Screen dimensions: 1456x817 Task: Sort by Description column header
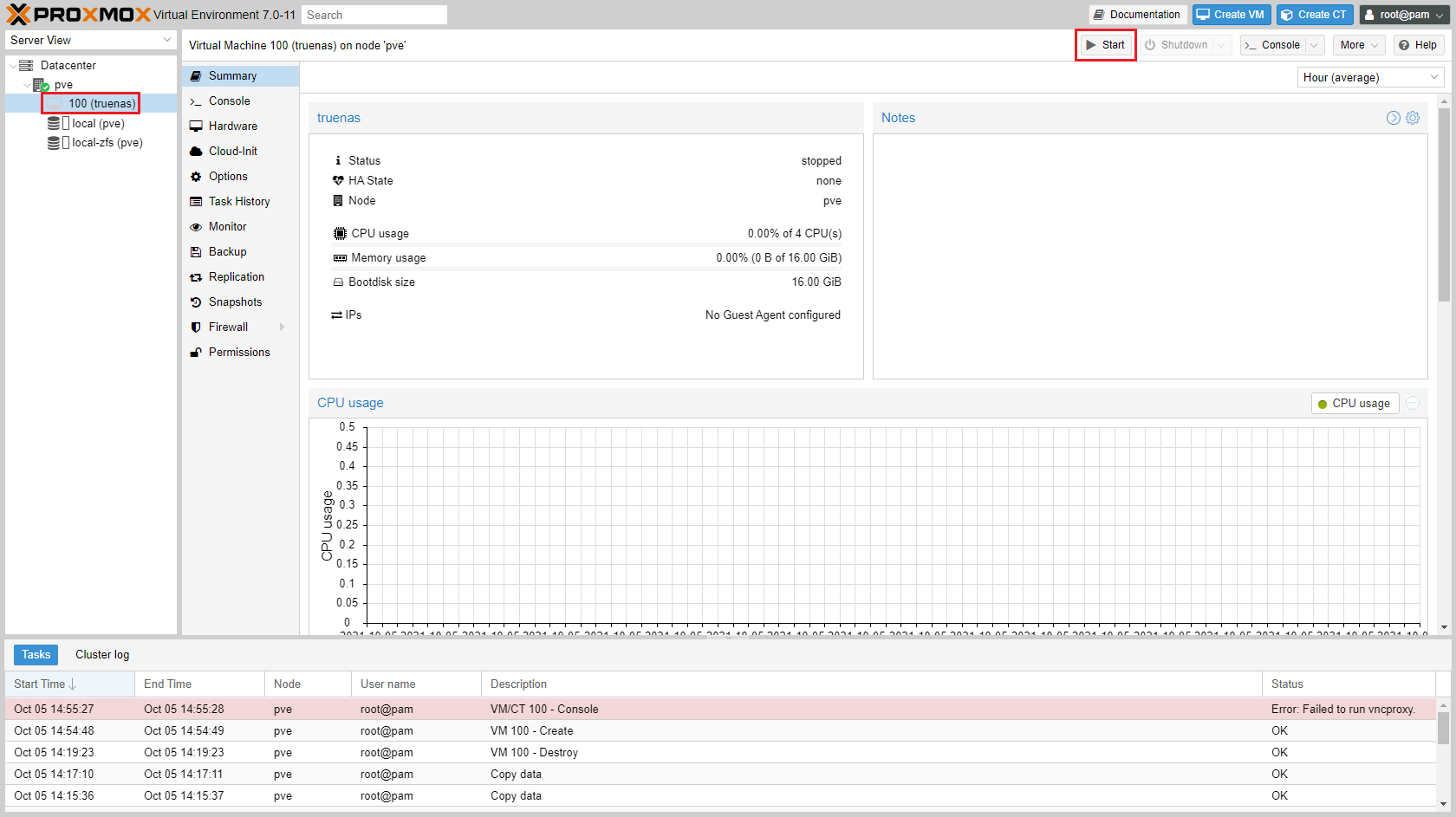pos(872,684)
